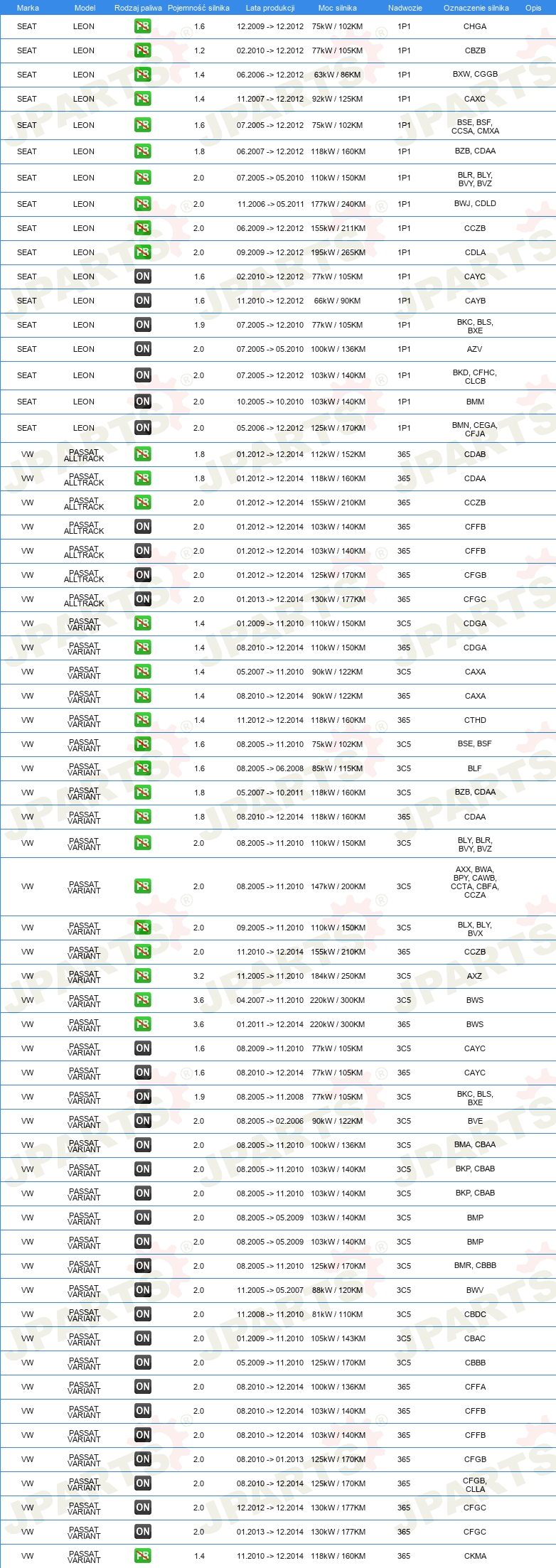Click the date cell 08.2005 -> 02.2006
The image size is (556, 1568).
pyautogui.click(x=270, y=1121)
